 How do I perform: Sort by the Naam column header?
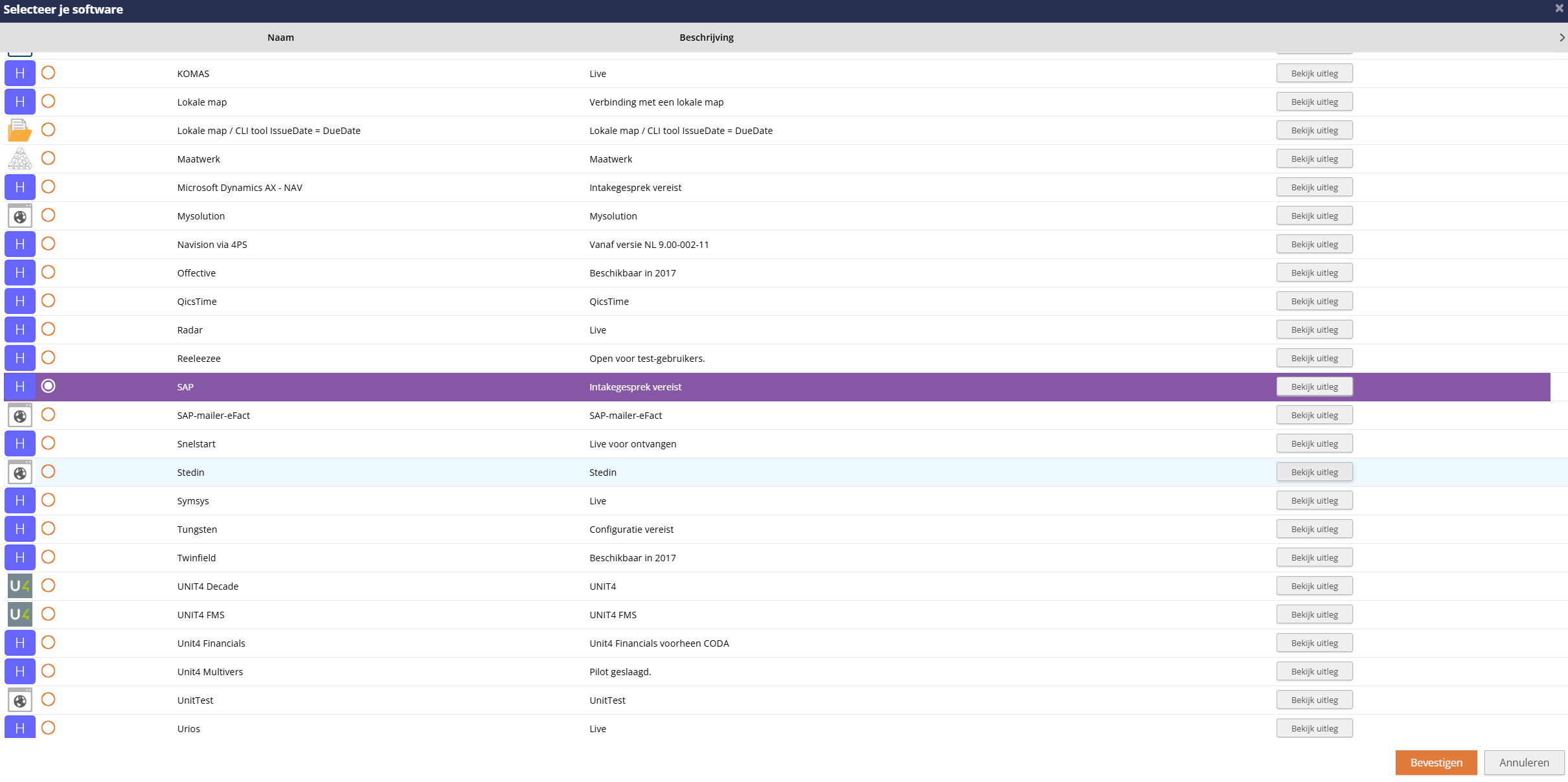pyautogui.click(x=280, y=38)
